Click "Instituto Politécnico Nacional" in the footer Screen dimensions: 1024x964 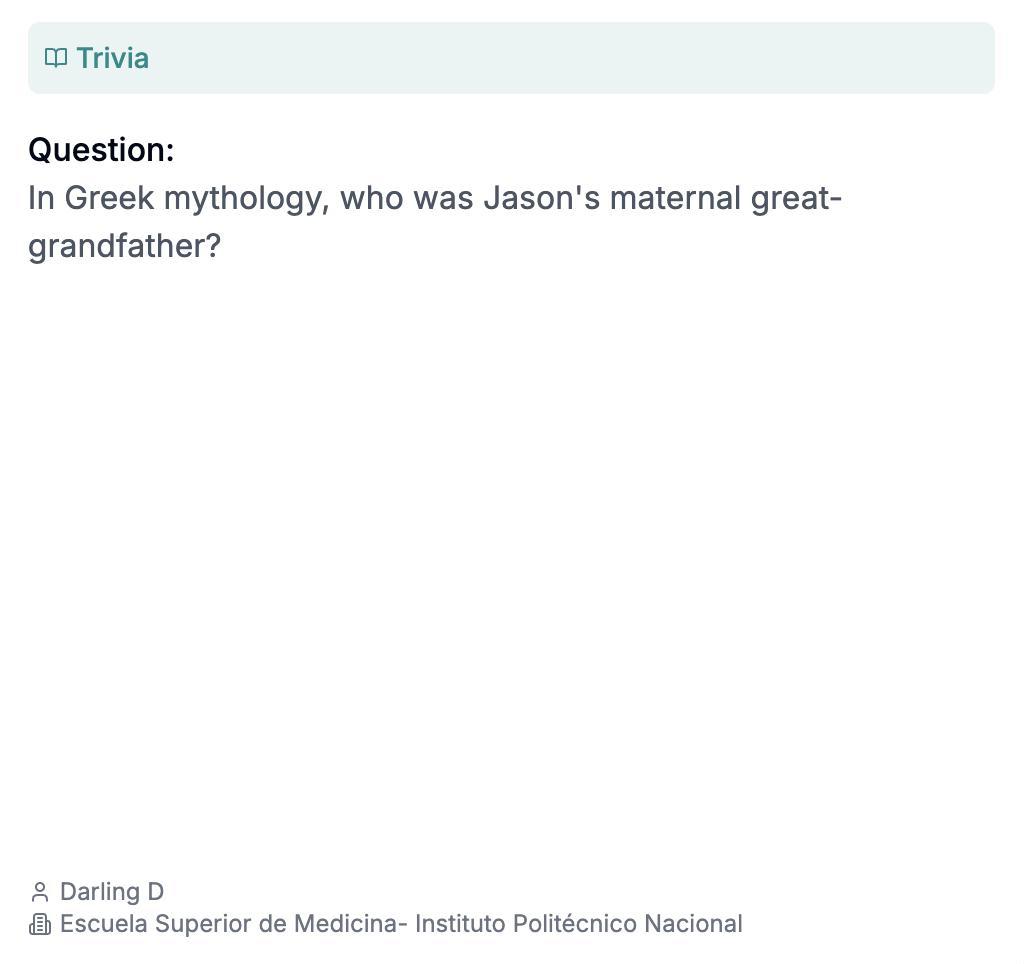click(x=578, y=924)
